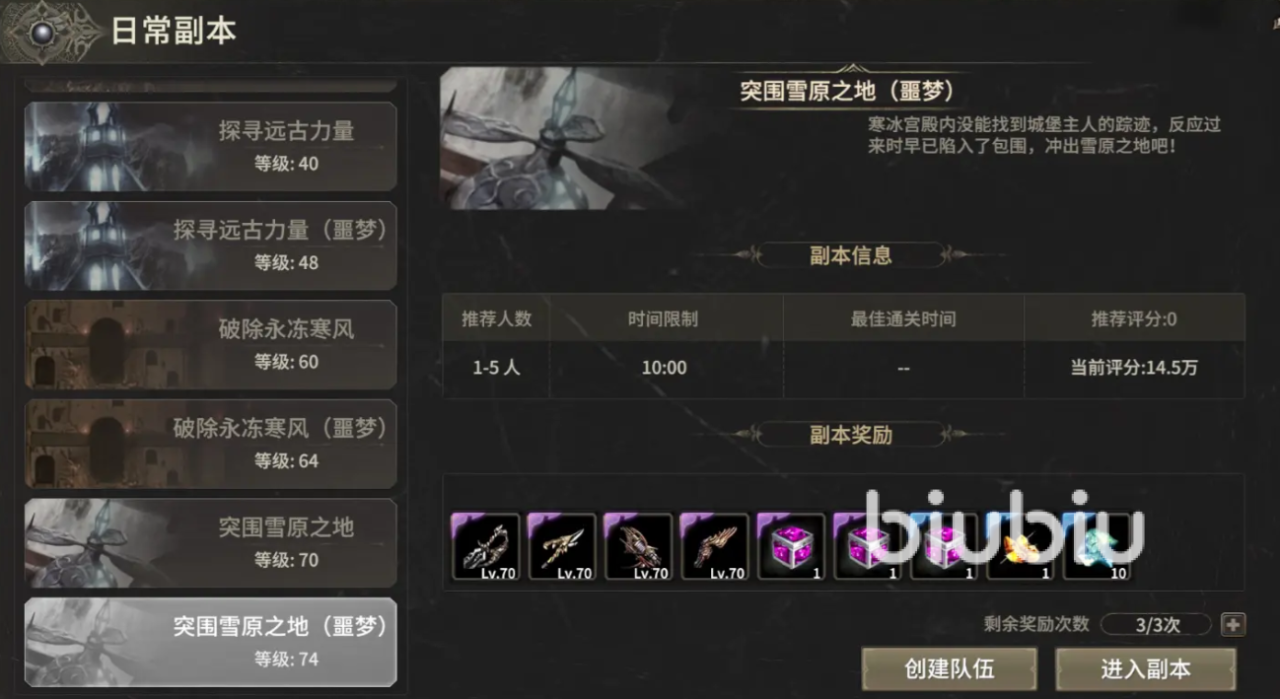Click 进入副本 to enter the dungeon

[x=1146, y=669]
